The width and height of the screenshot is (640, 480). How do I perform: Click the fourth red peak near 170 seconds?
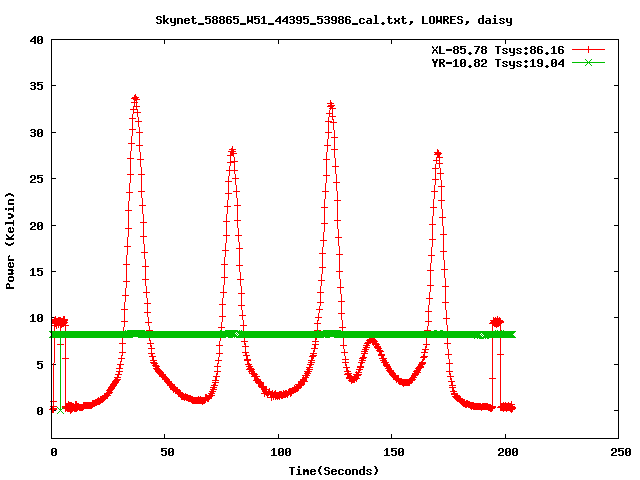pos(438,154)
